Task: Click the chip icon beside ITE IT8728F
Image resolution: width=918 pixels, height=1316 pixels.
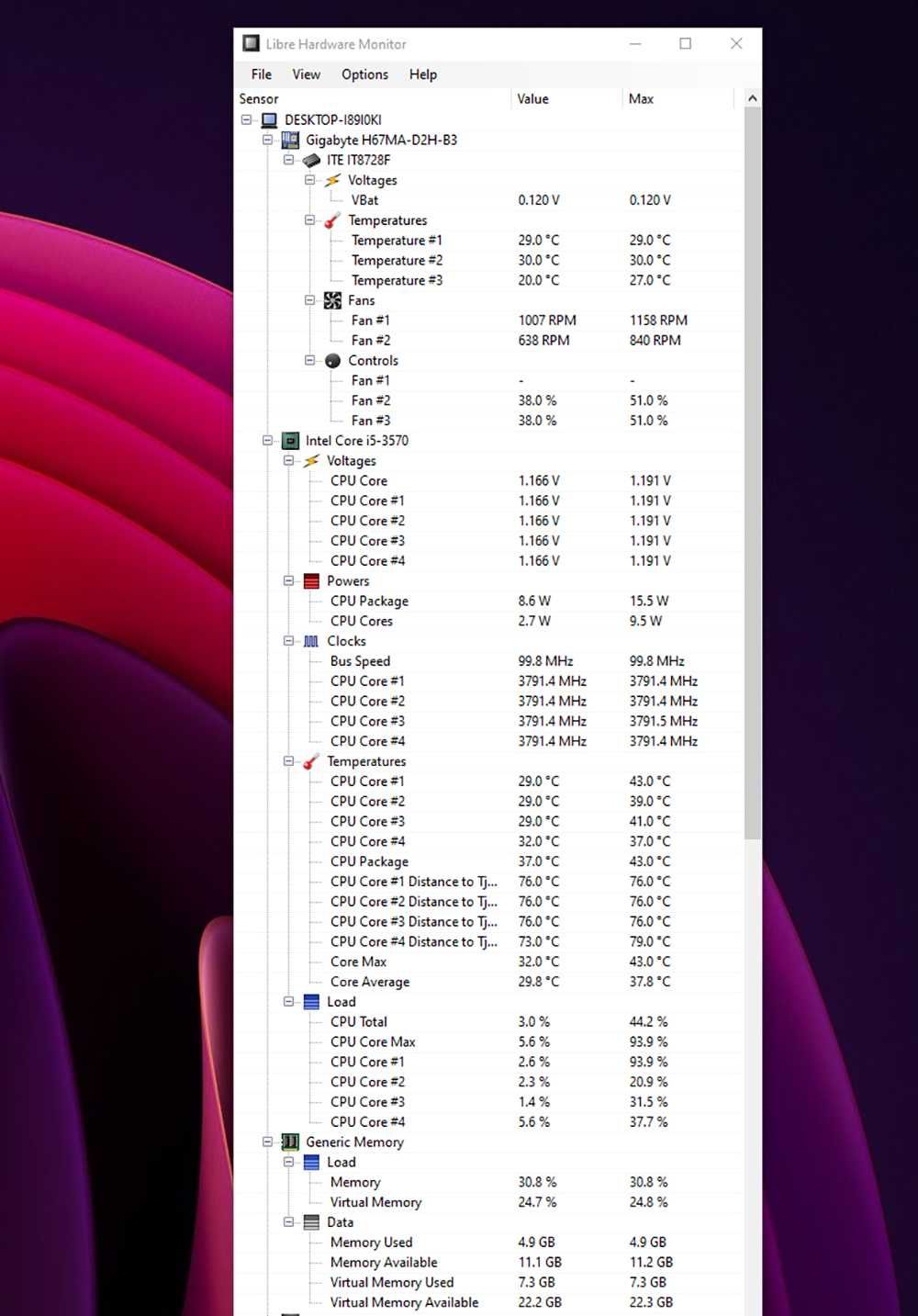Action: [x=311, y=160]
